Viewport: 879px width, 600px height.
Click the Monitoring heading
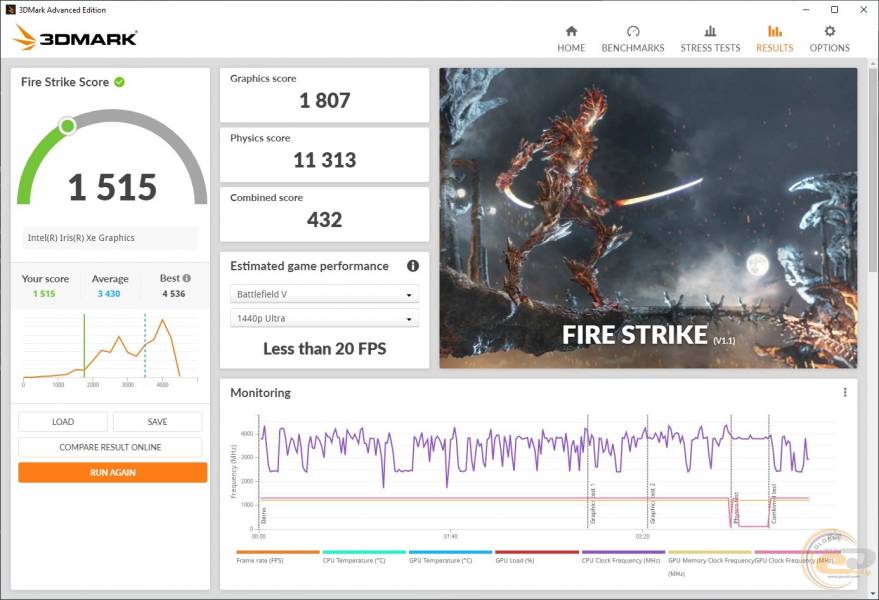(260, 393)
